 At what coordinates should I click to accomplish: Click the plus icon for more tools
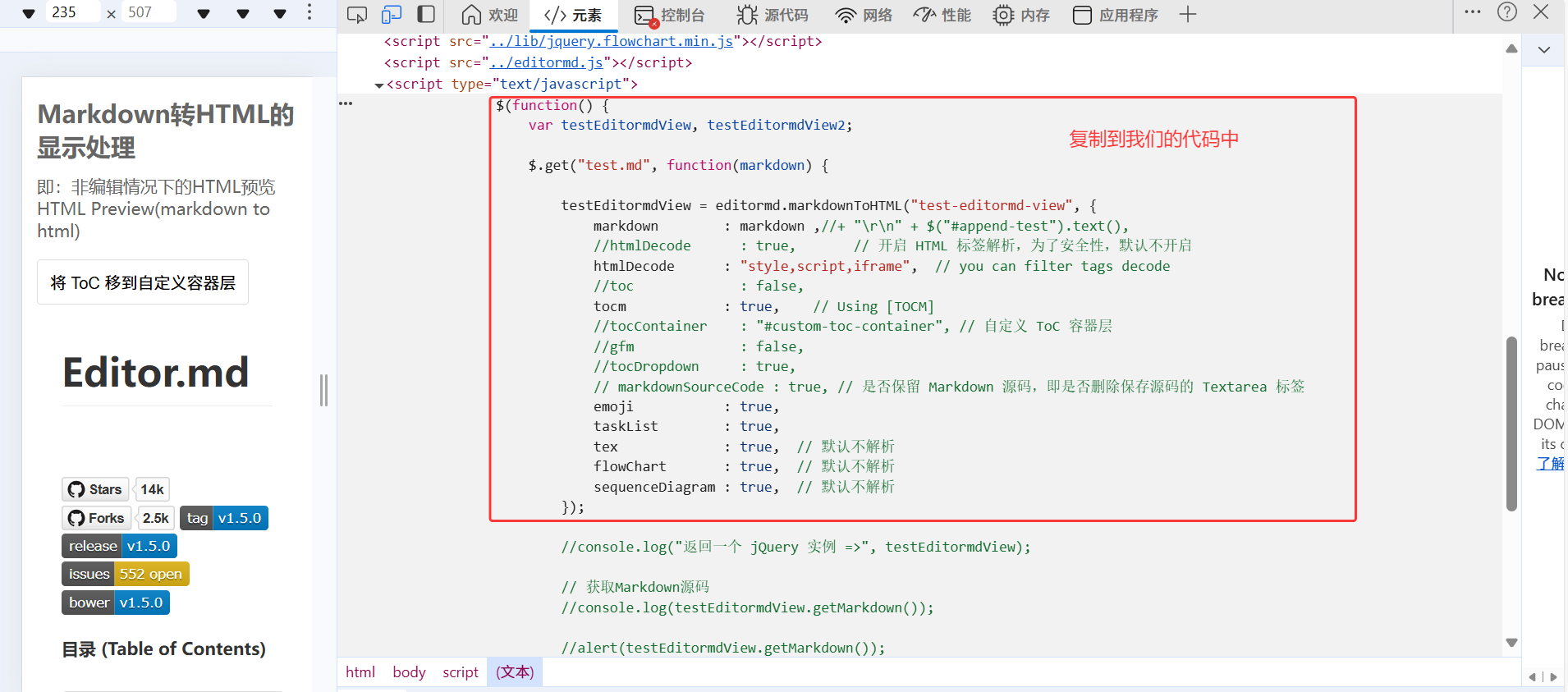1188,15
